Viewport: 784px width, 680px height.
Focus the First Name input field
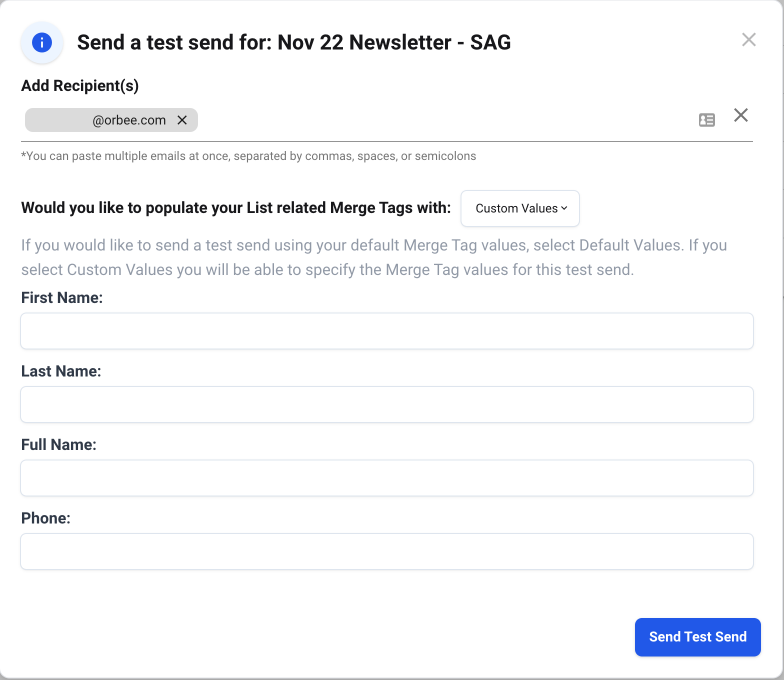(386, 331)
